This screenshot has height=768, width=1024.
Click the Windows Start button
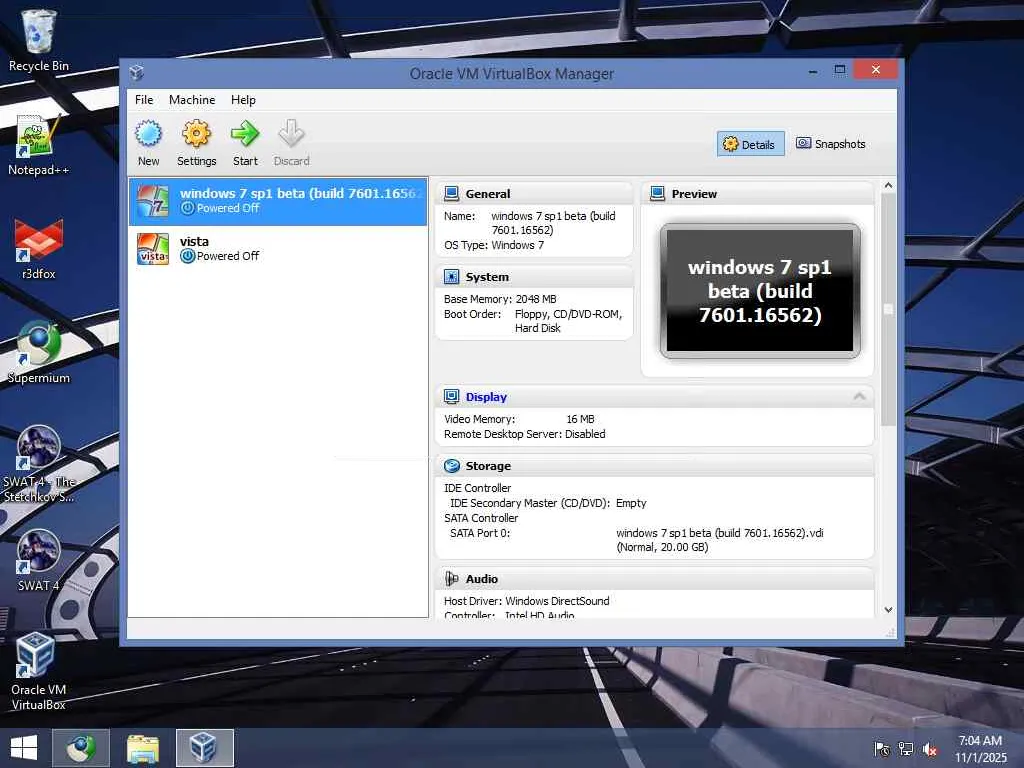24,748
